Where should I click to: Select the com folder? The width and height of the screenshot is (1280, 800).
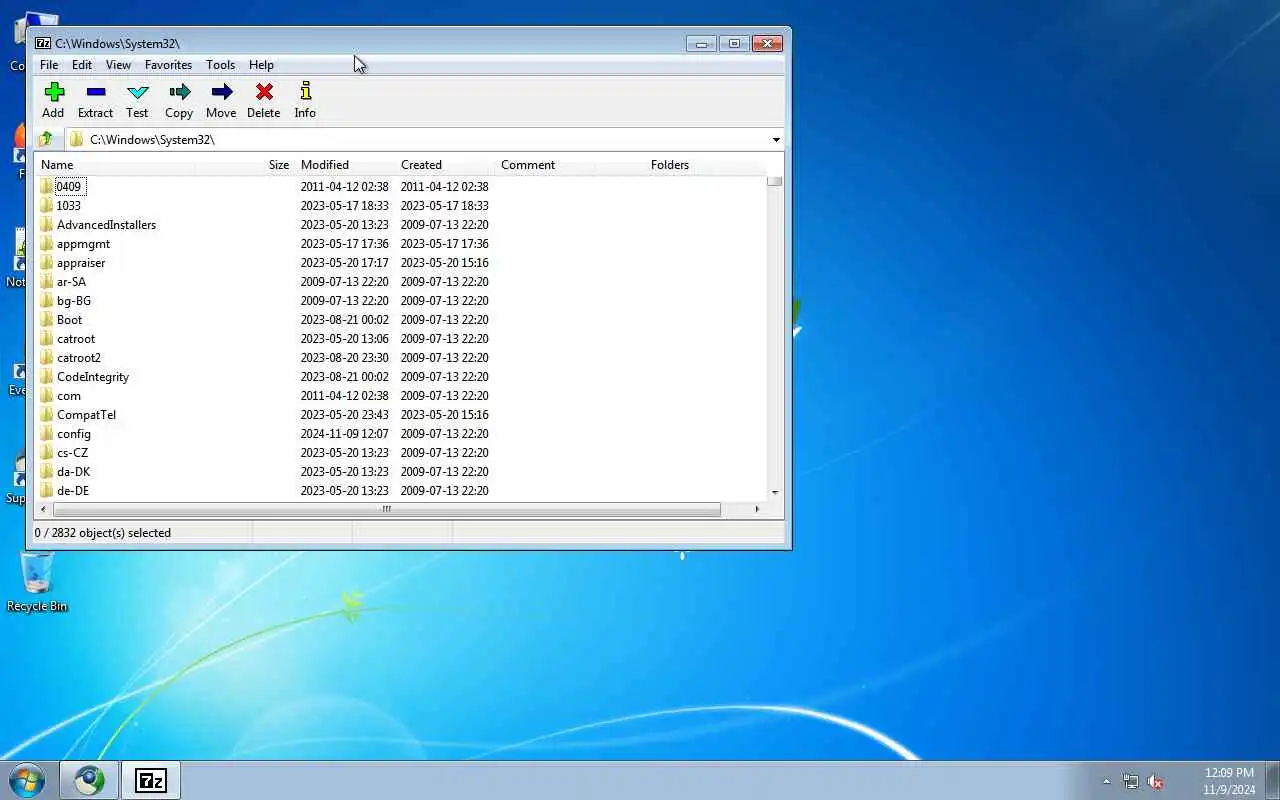coord(69,395)
